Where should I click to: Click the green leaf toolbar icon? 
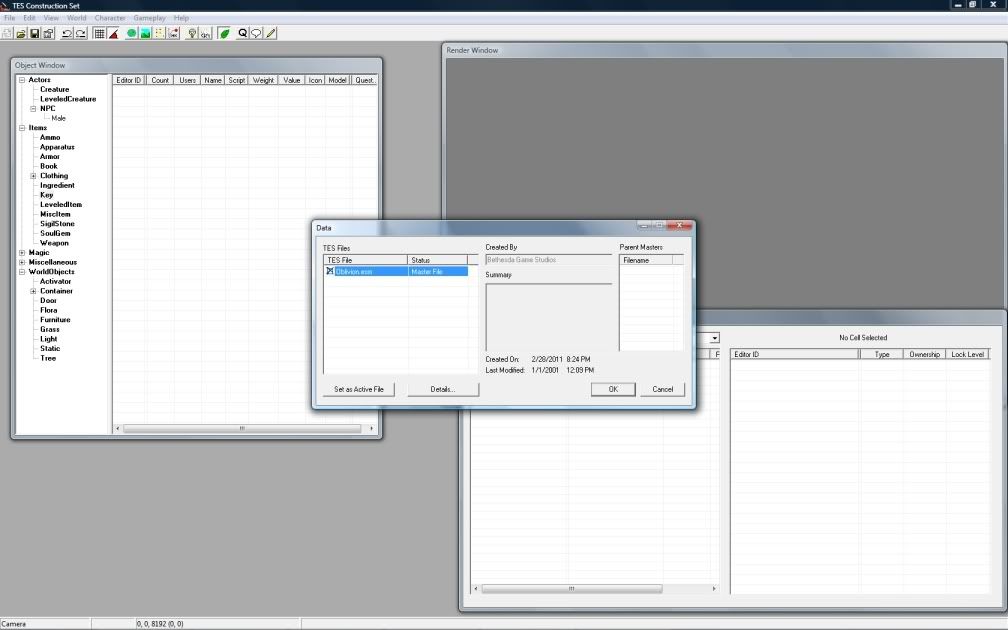225,34
